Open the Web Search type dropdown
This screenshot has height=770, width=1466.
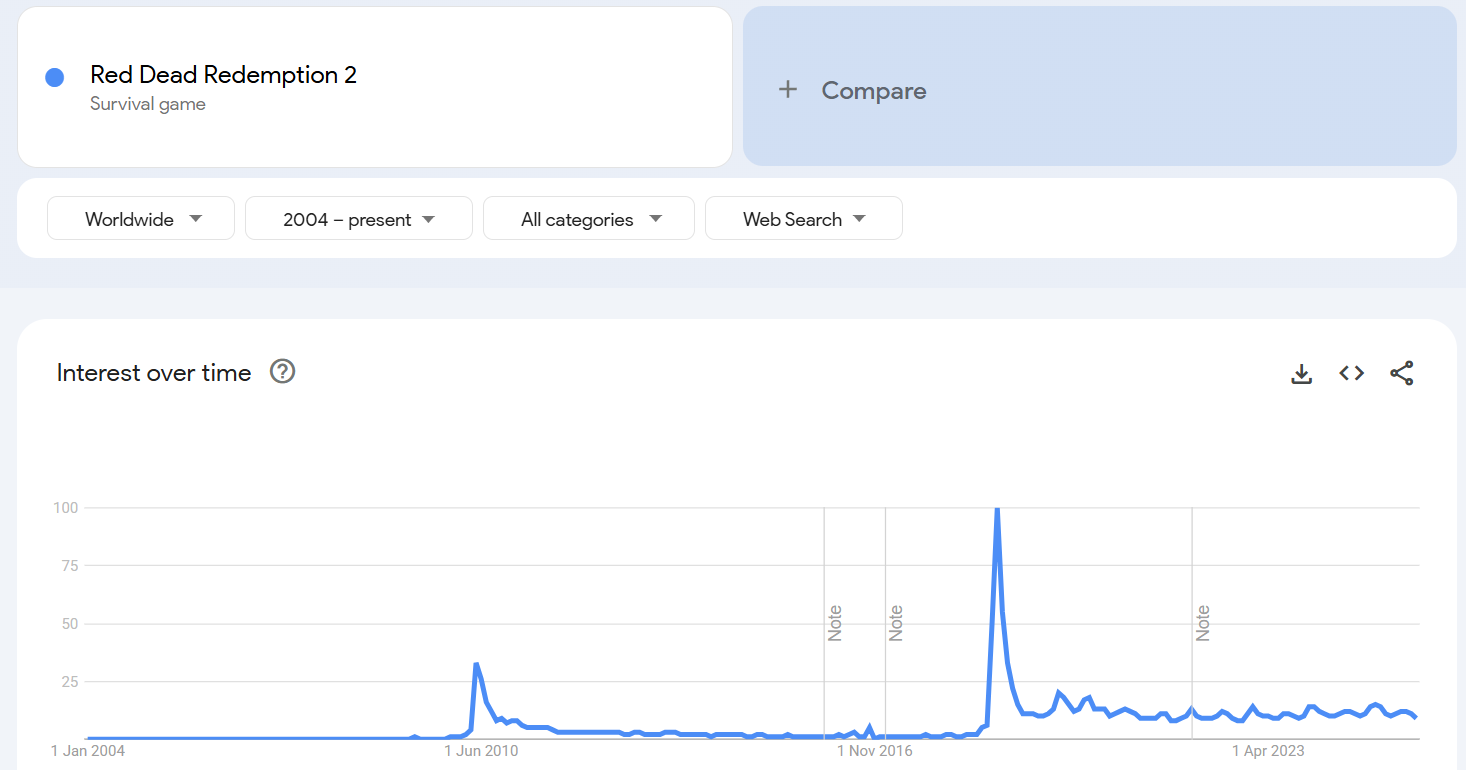click(x=804, y=219)
